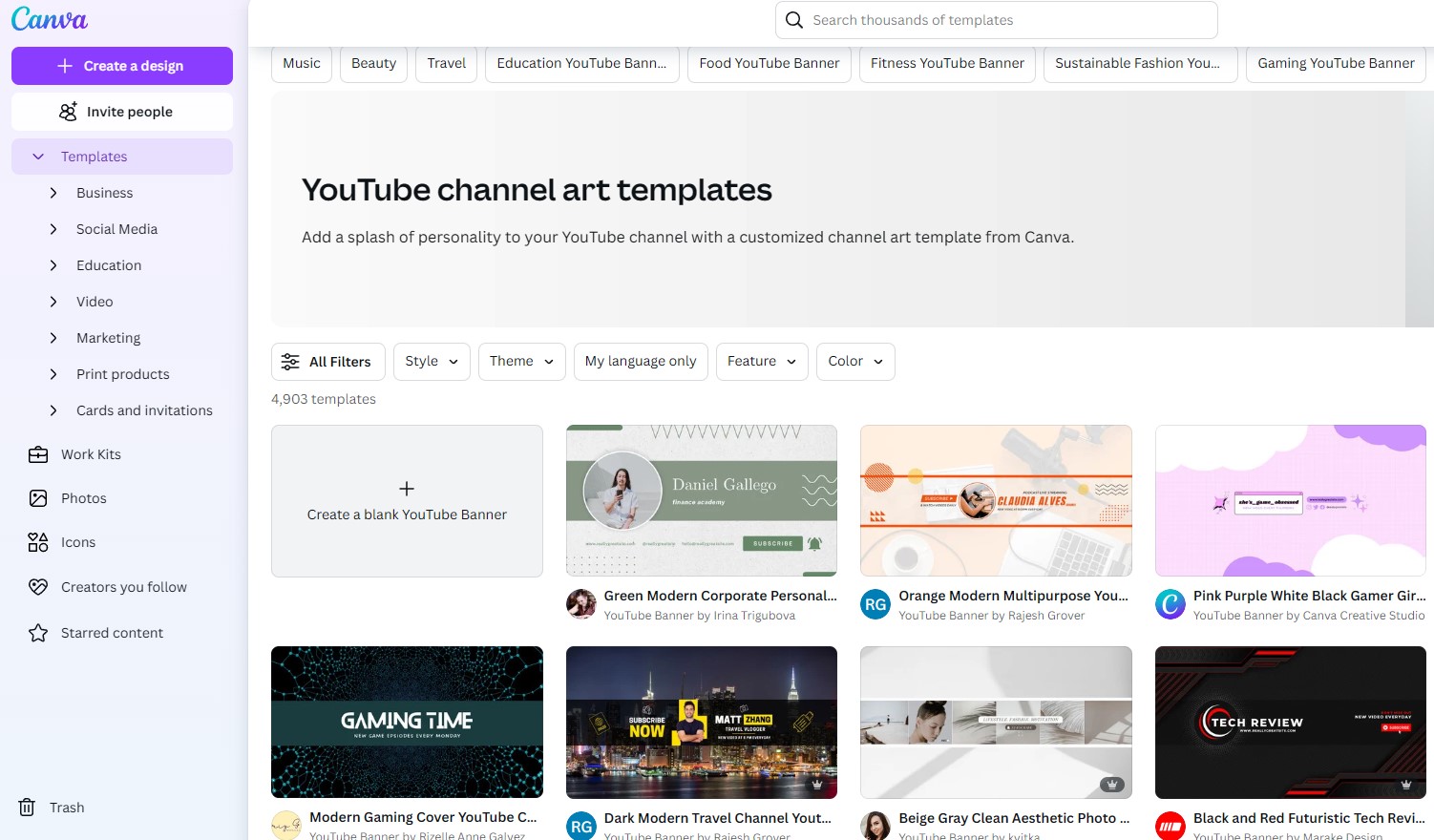Click plus icon in blank YouTube Banner card
Image resolution: width=1434 pixels, height=840 pixels.
click(407, 489)
